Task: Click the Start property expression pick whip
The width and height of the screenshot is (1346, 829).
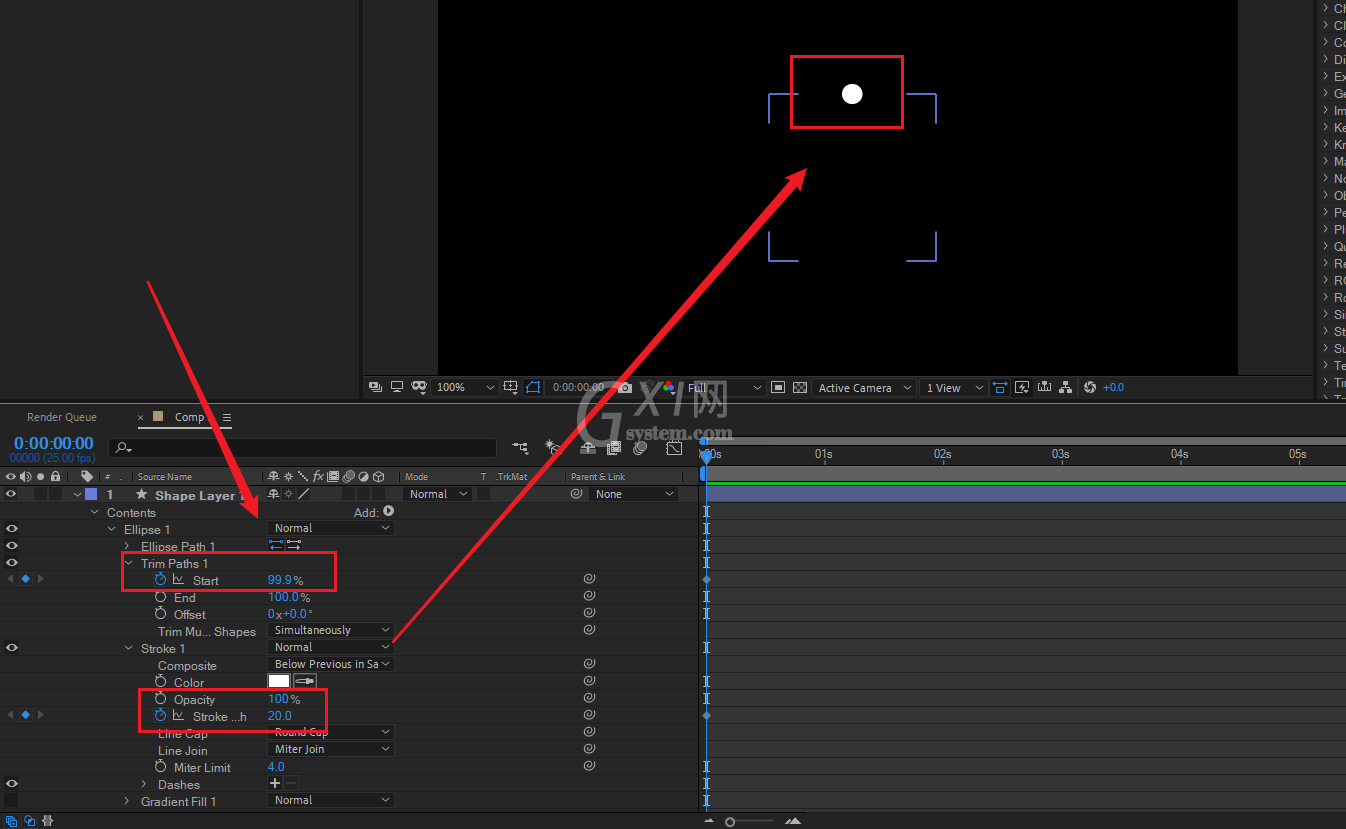Action: click(x=590, y=579)
